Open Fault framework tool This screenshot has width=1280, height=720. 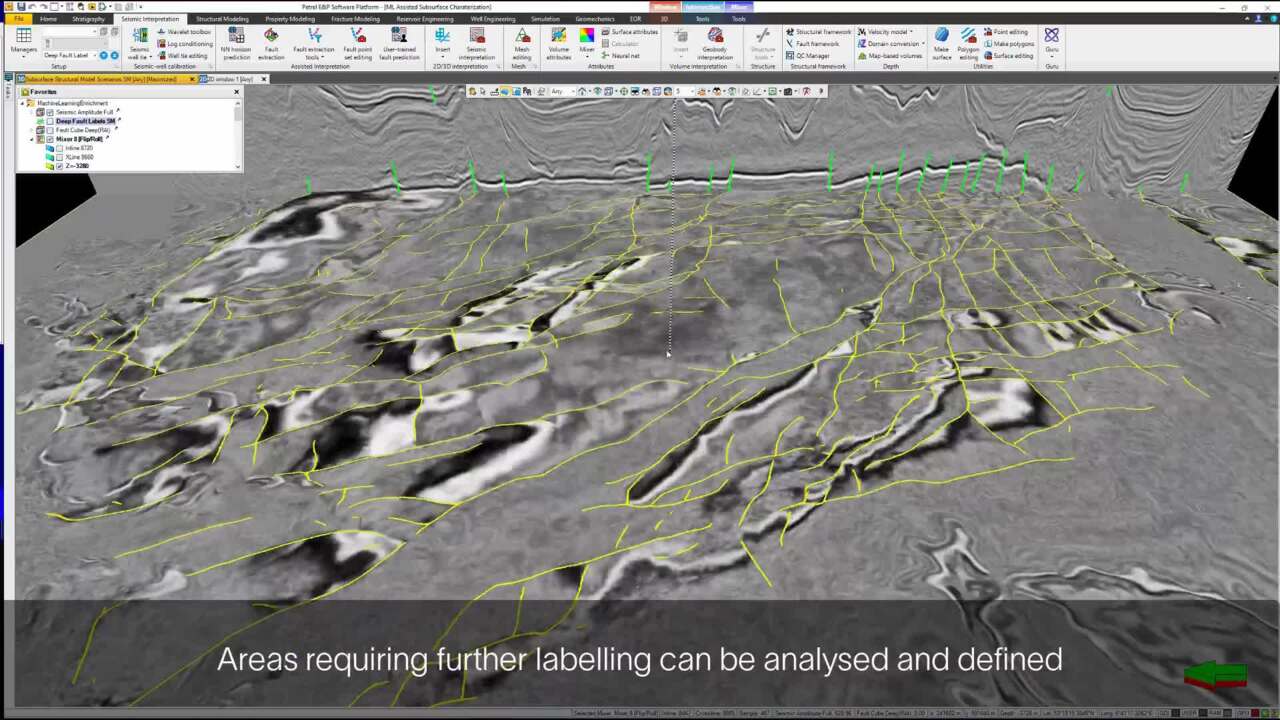(x=812, y=44)
